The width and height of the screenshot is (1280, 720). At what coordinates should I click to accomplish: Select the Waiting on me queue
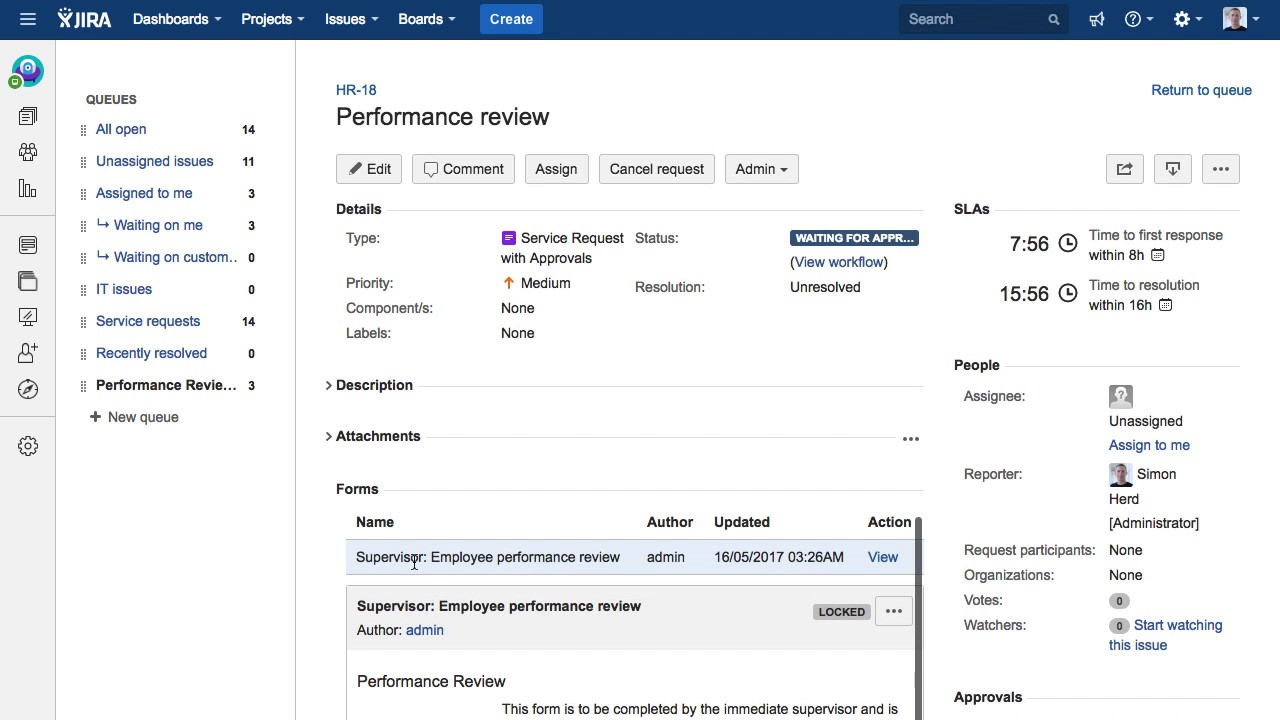pyautogui.click(x=158, y=225)
